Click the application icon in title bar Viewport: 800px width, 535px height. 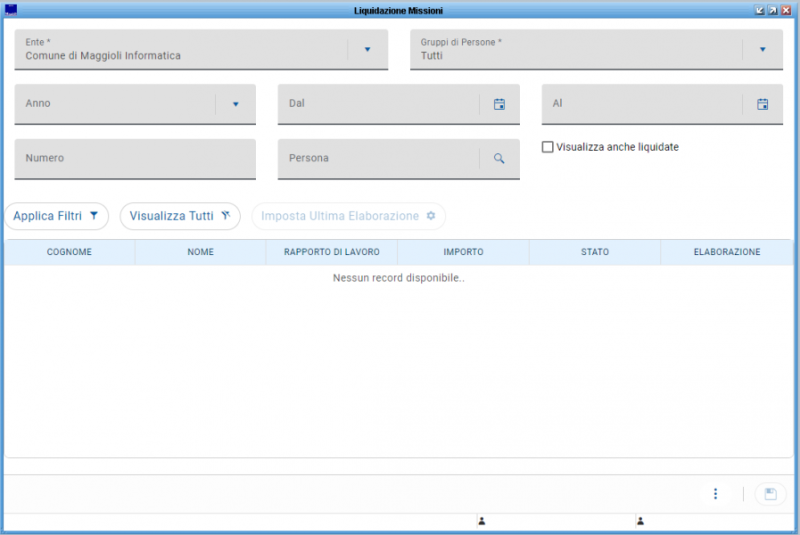pyautogui.click(x=11, y=10)
